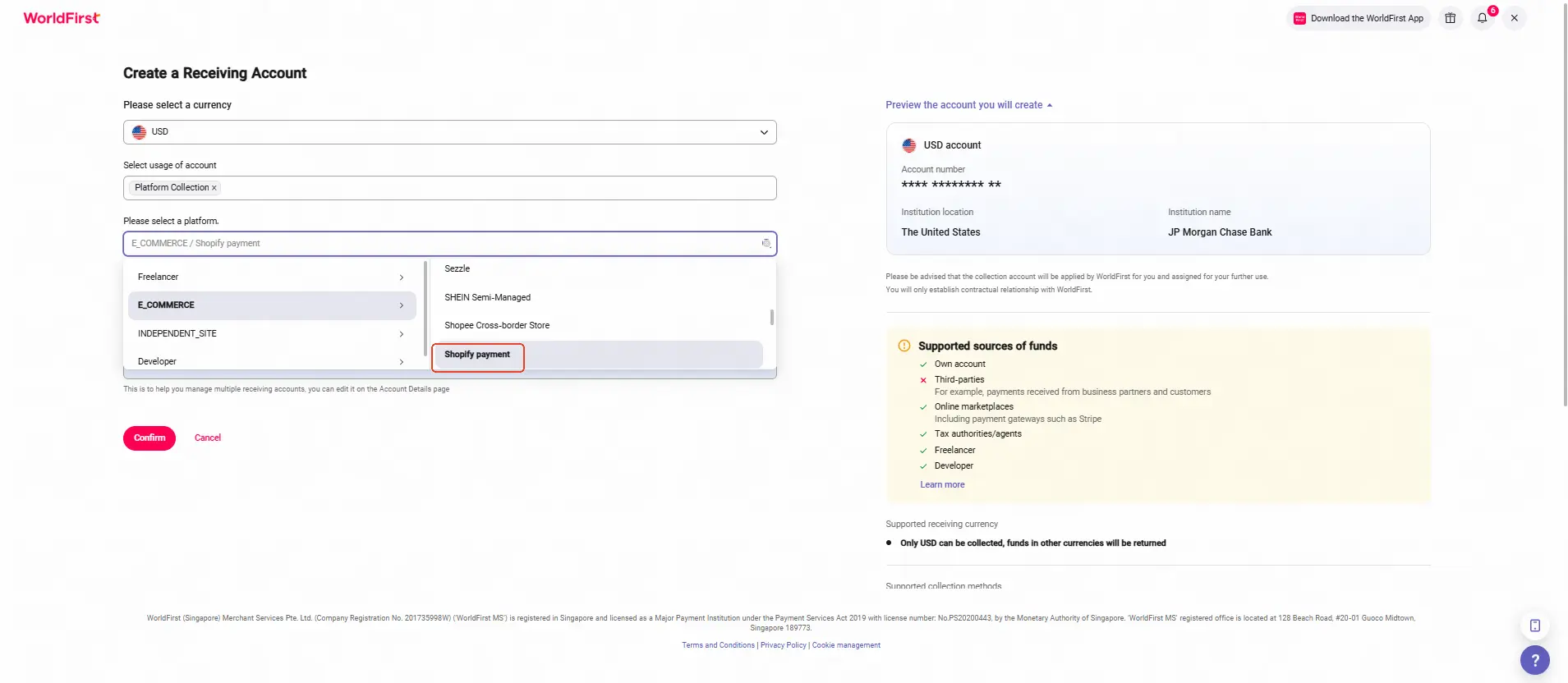Close the Create a Receiving Account page
Image resolution: width=1568 pixels, height=683 pixels.
[1515, 18]
